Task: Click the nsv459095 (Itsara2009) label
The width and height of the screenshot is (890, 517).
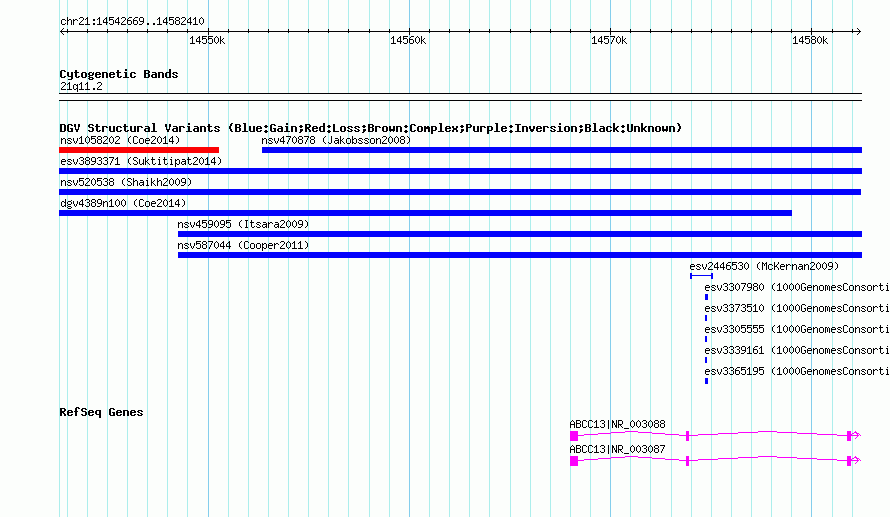Action: (x=243, y=224)
